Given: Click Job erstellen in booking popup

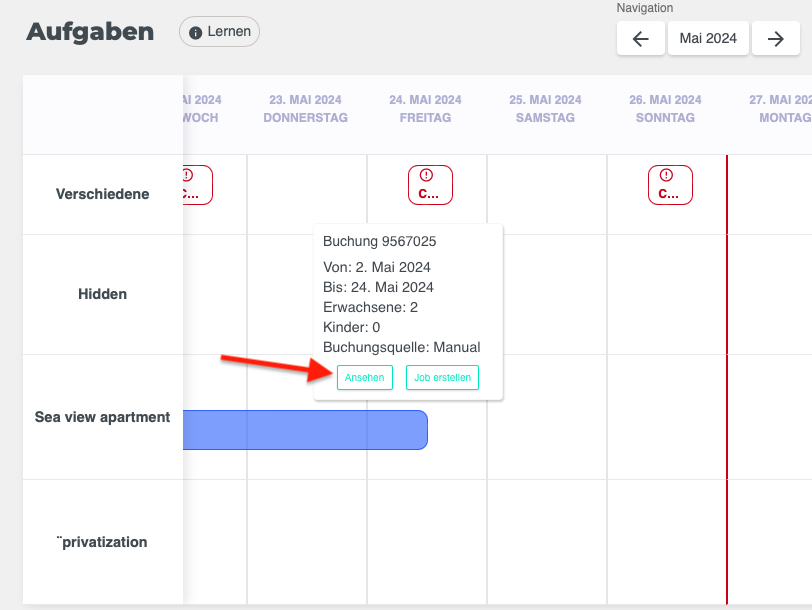Looking at the screenshot, I should pos(442,377).
